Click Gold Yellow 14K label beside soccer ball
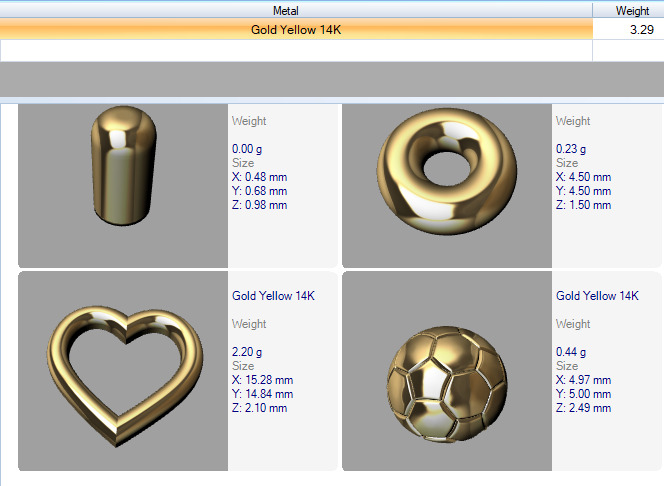Image resolution: width=664 pixels, height=486 pixels. pyautogui.click(x=597, y=295)
